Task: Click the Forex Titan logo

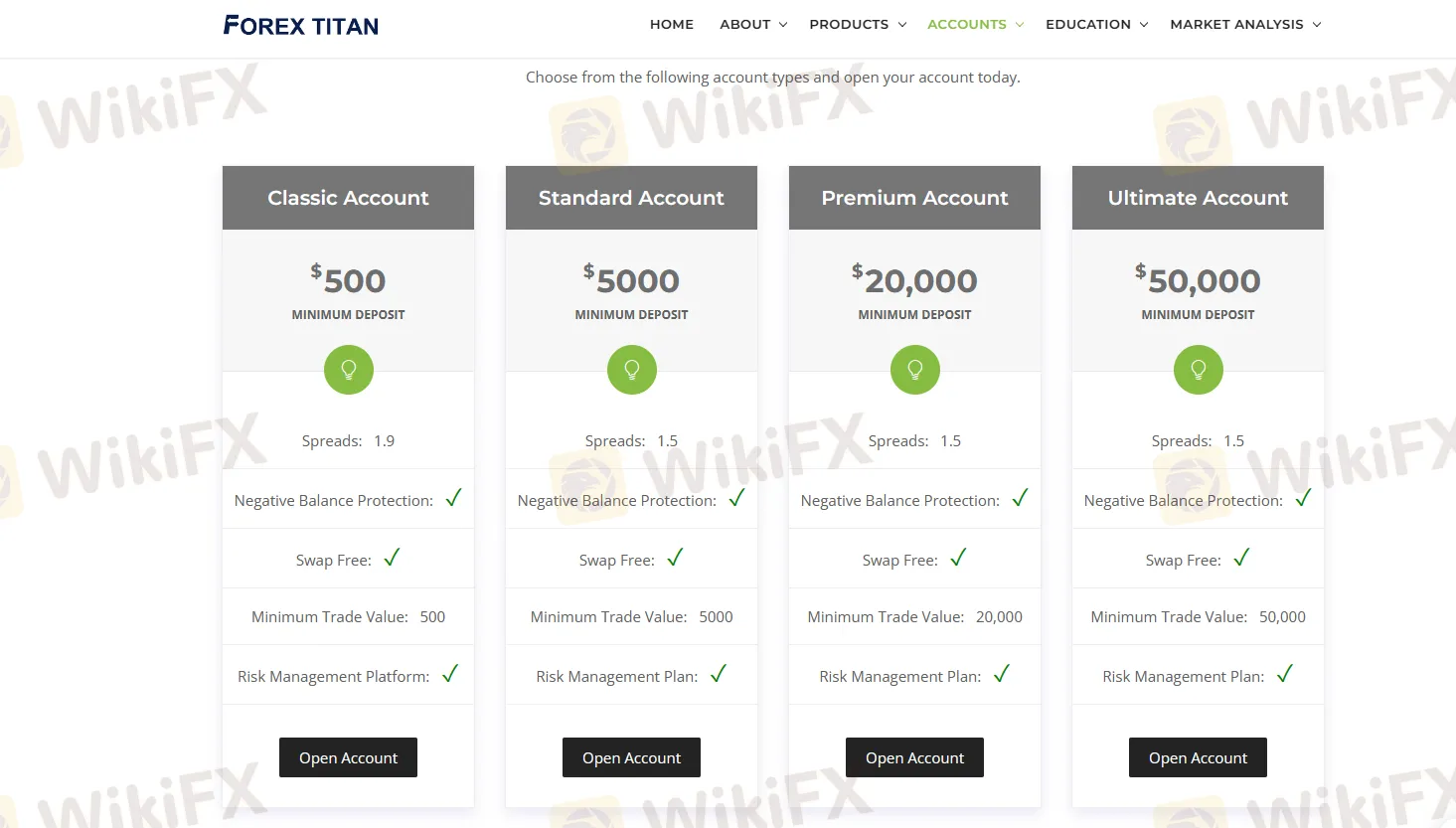Action: click(x=300, y=24)
